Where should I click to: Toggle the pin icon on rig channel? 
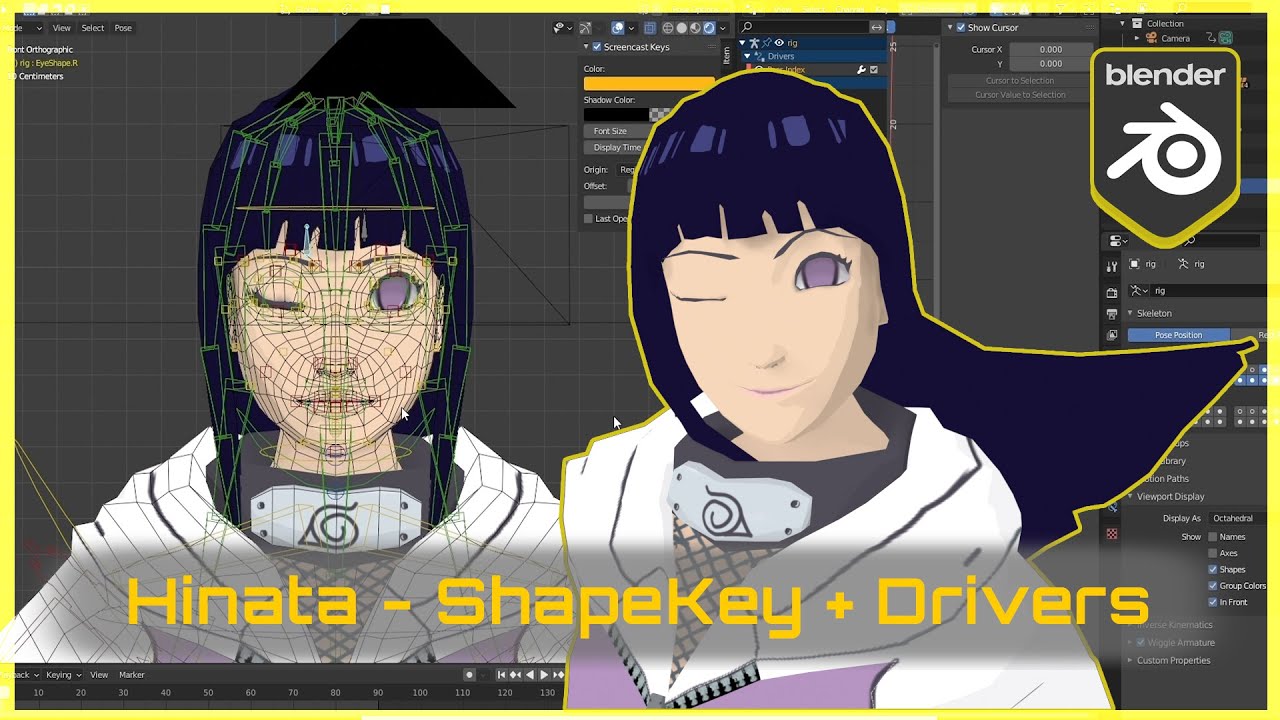(767, 43)
